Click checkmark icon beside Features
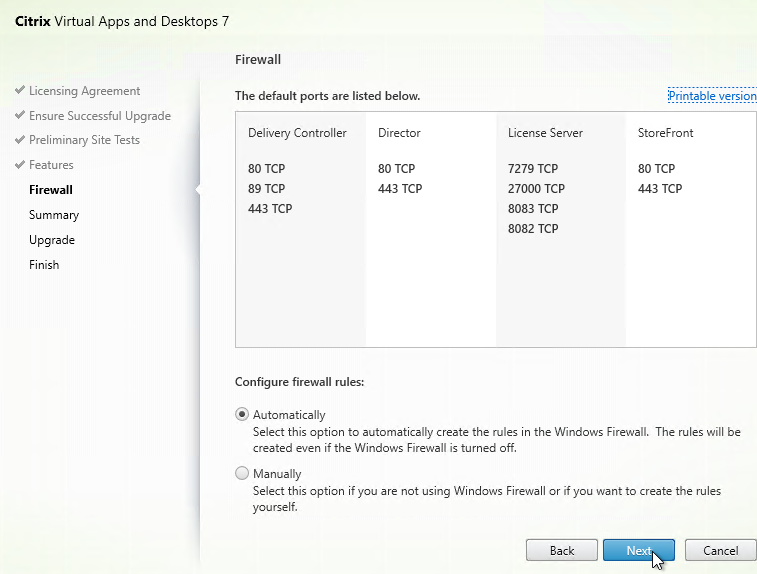The height and width of the screenshot is (574, 757). (20, 165)
